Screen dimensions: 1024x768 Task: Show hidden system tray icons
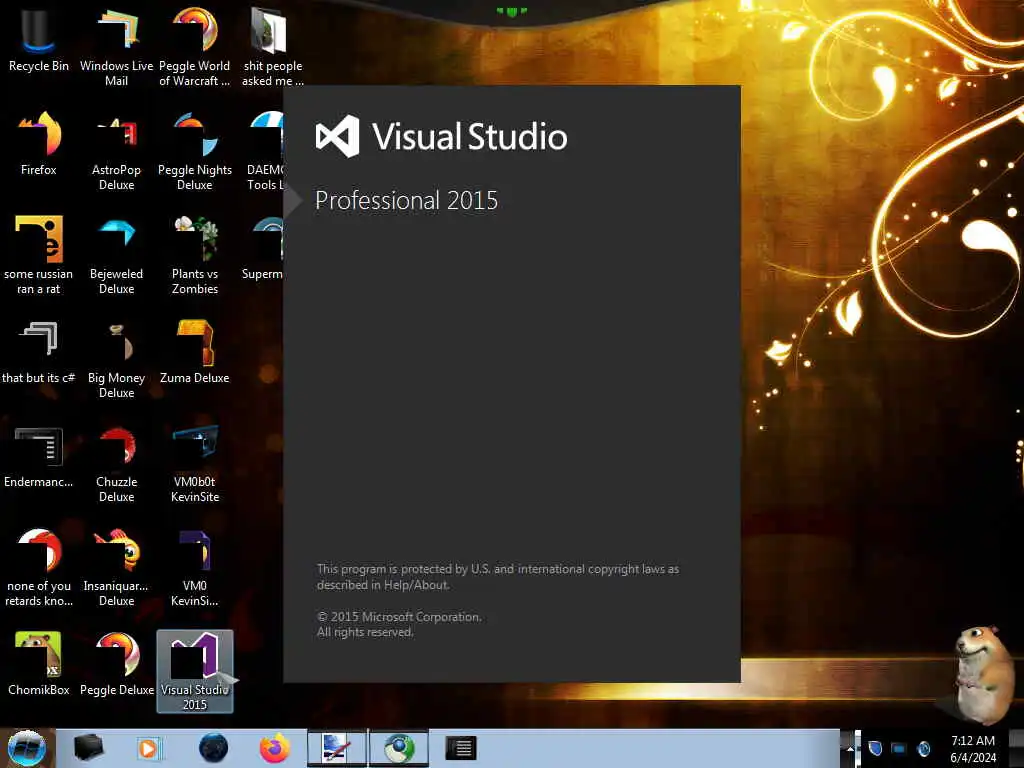[x=850, y=748]
